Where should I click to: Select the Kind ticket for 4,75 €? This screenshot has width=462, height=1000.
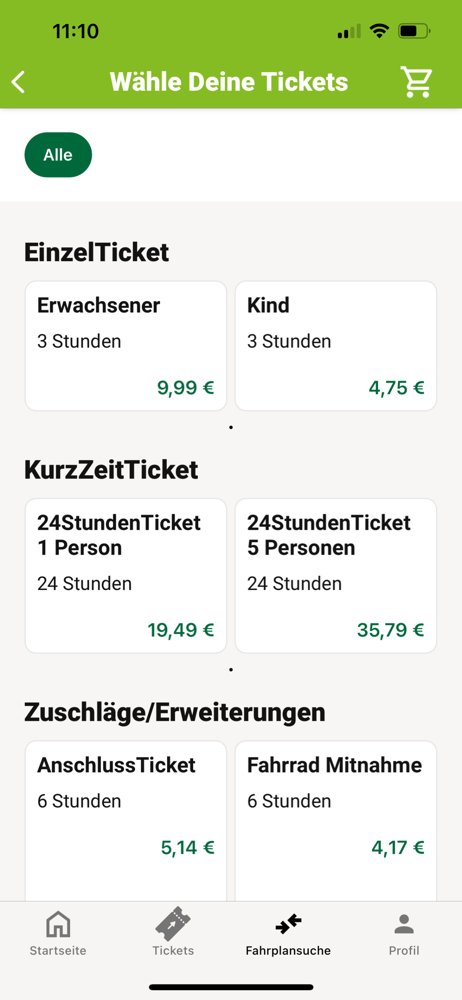[336, 346]
